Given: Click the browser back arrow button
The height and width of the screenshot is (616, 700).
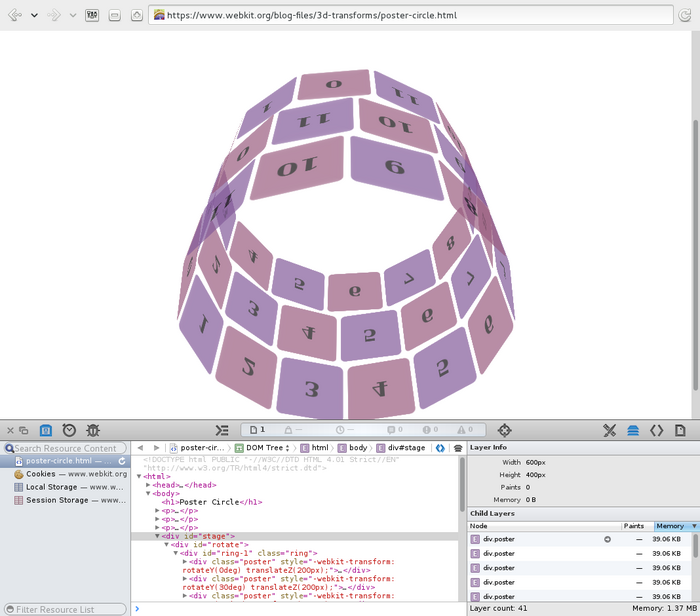Looking at the screenshot, I should pos(15,16).
